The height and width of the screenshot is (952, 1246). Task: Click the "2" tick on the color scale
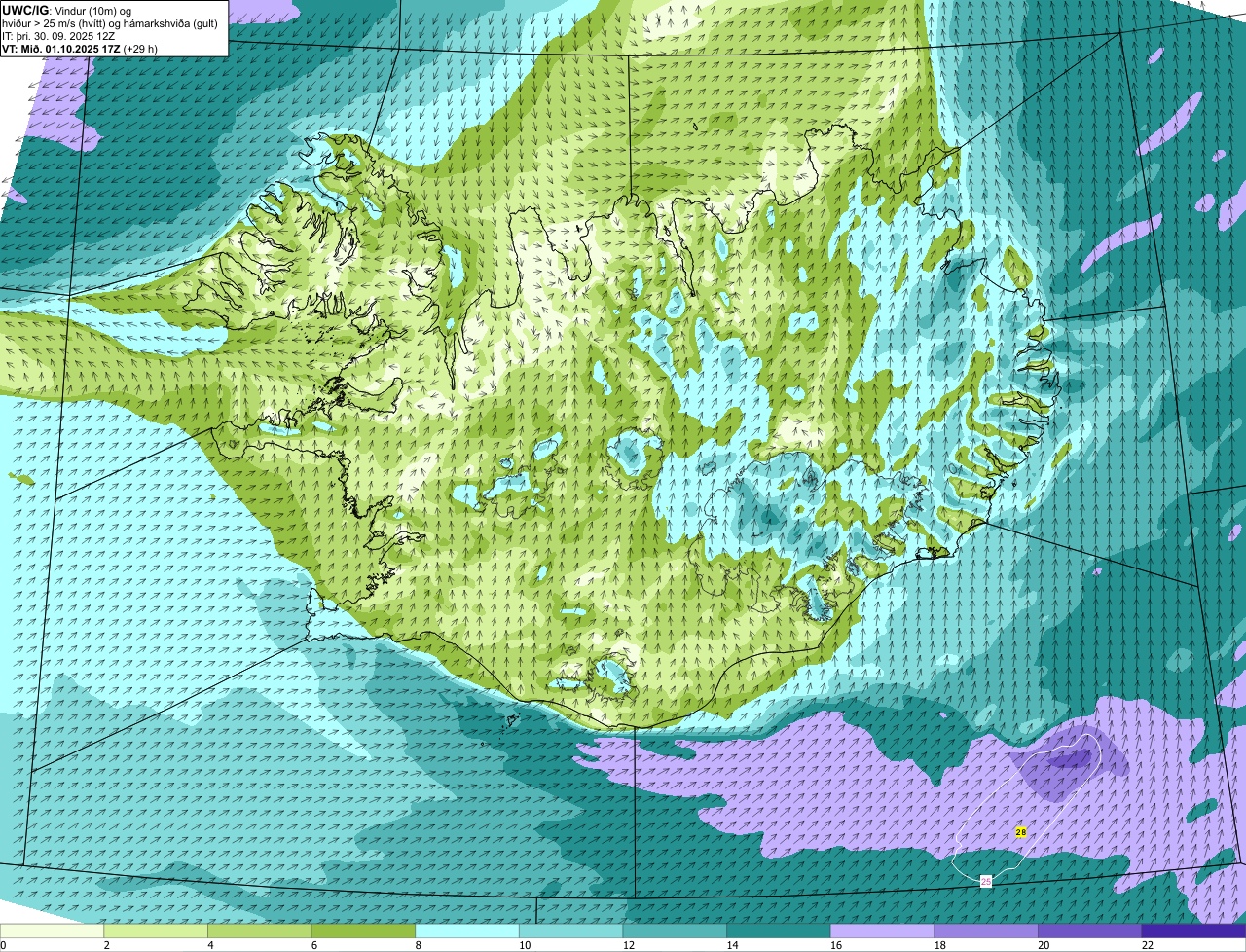(x=106, y=945)
